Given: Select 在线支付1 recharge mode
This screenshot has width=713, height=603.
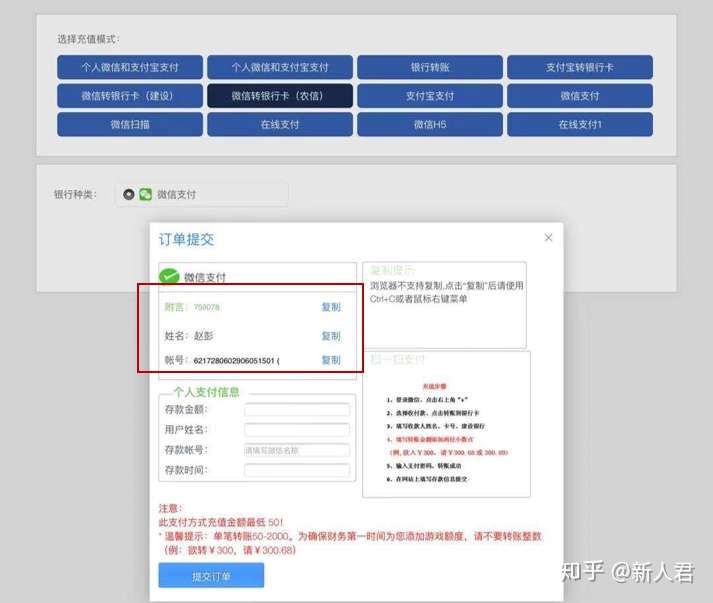Looking at the screenshot, I should (x=580, y=125).
